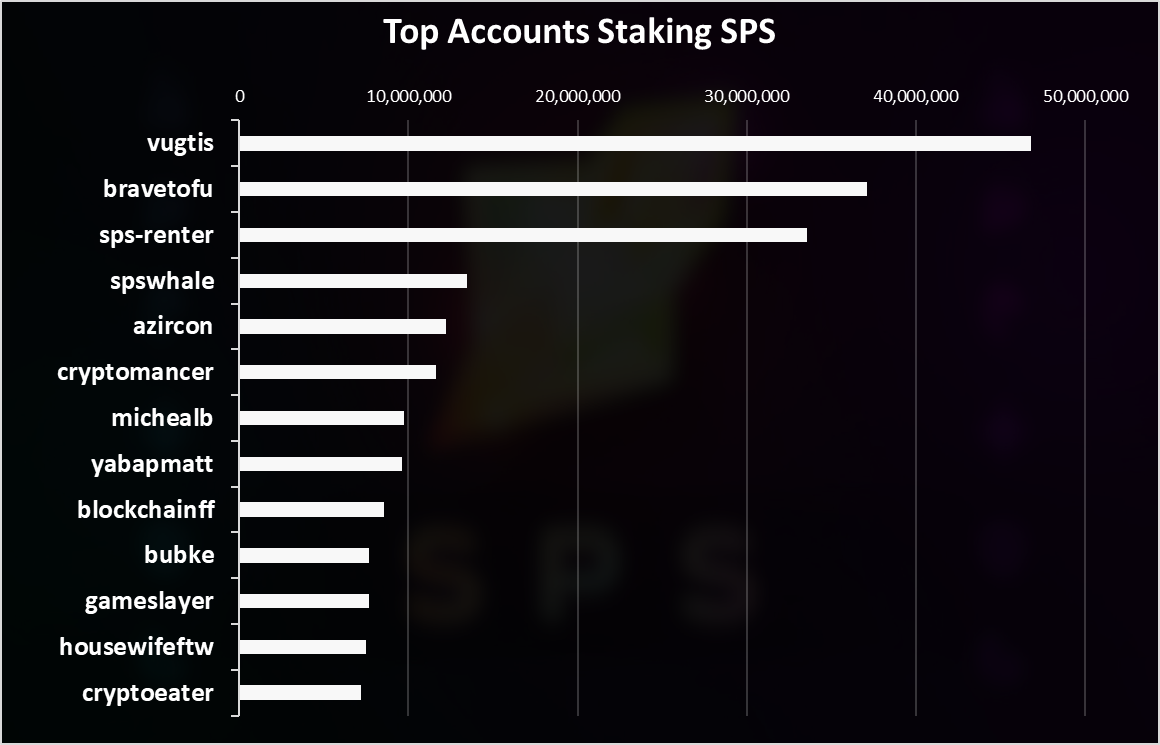Viewport: 1160px width, 745px height.
Task: Select the housewifeftw bar
Action: [x=303, y=647]
